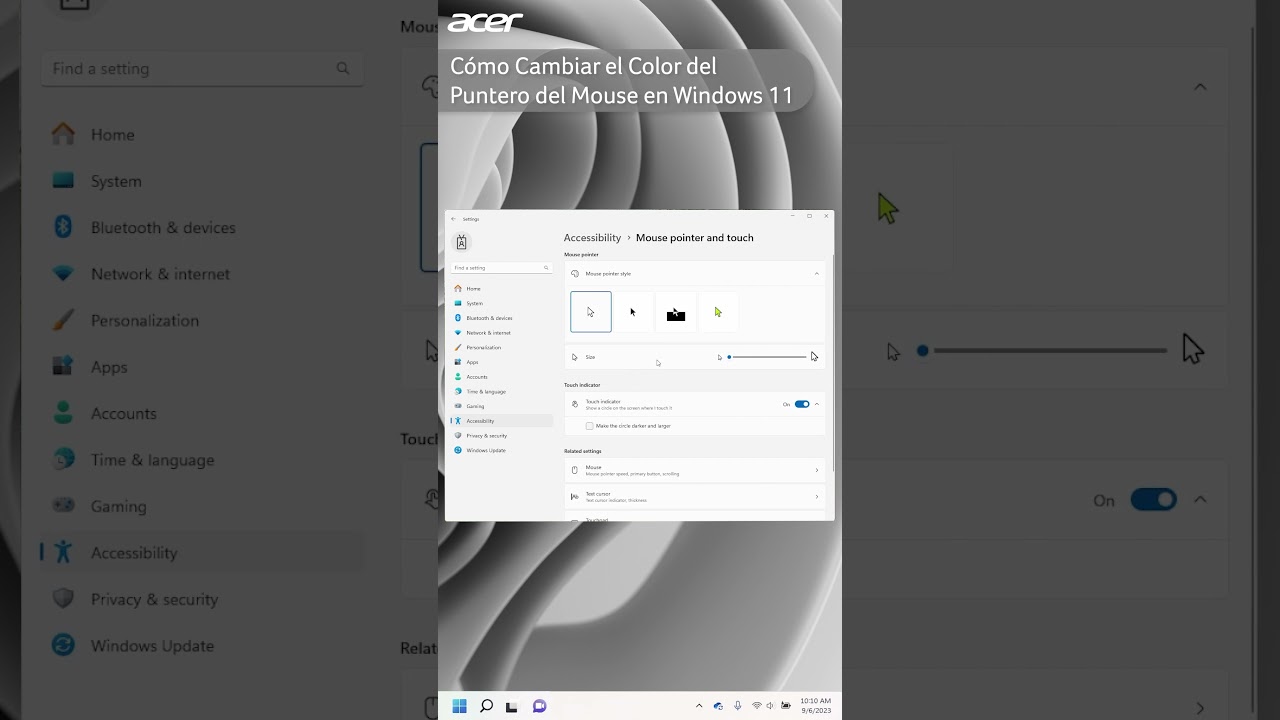
Task: Open System via its monitor icon
Action: coord(458,303)
